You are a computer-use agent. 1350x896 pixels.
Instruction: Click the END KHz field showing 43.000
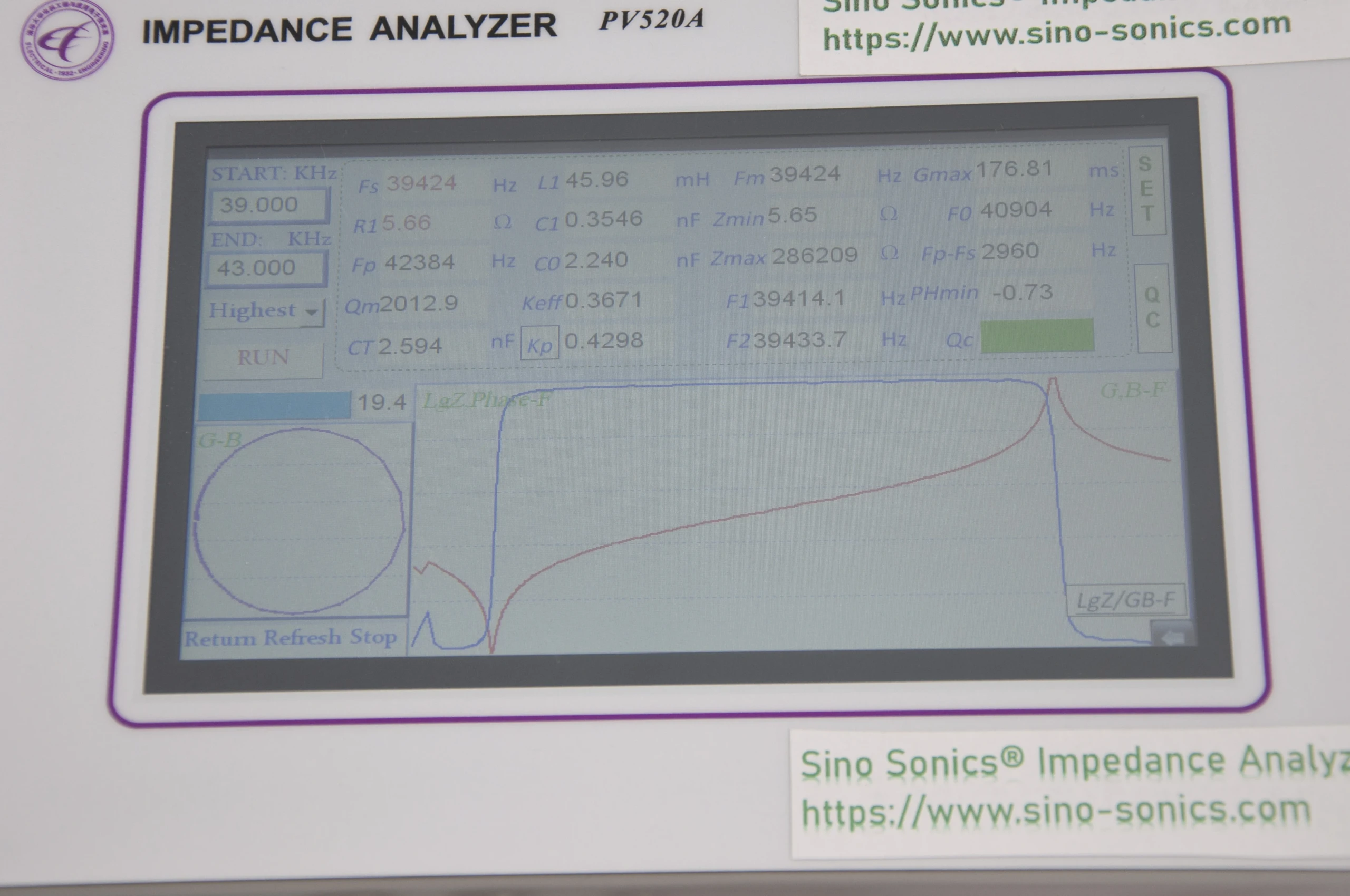[x=266, y=268]
